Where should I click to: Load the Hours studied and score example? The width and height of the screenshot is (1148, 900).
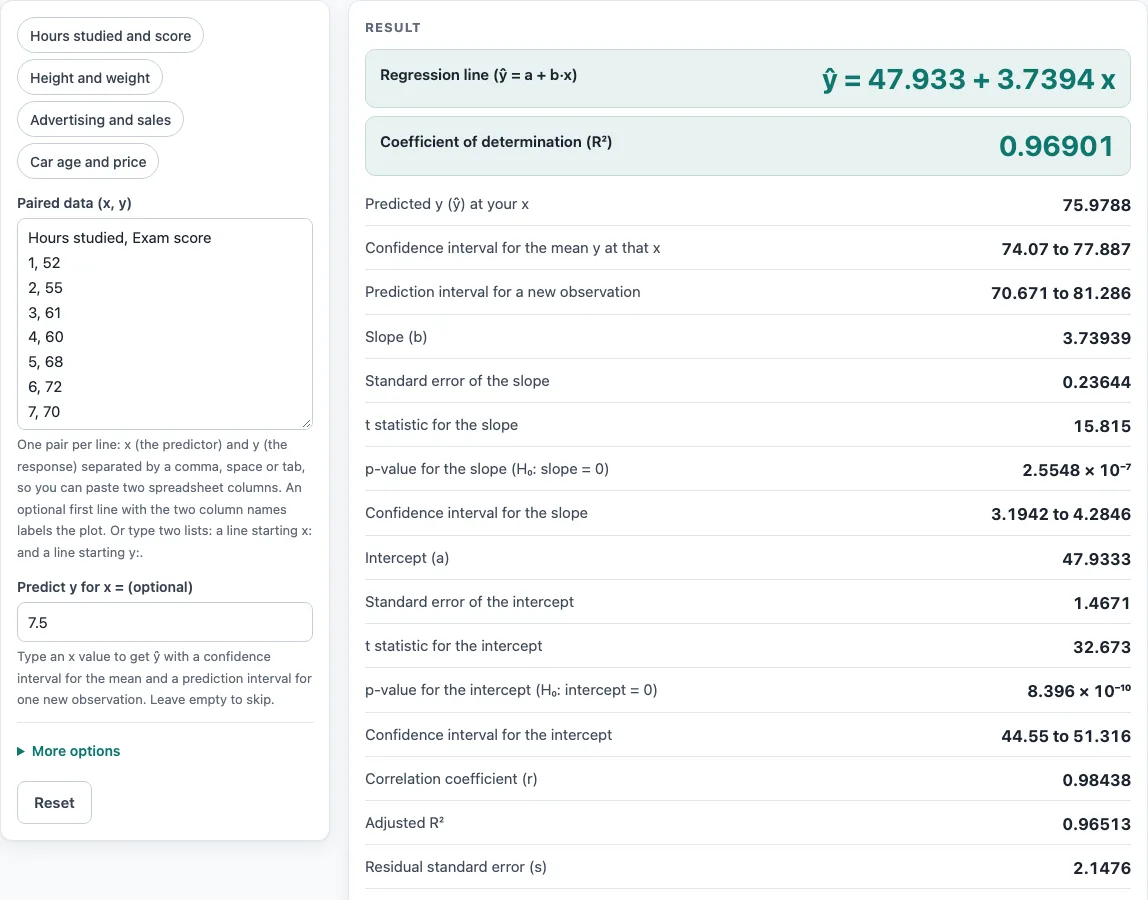pyautogui.click(x=111, y=36)
